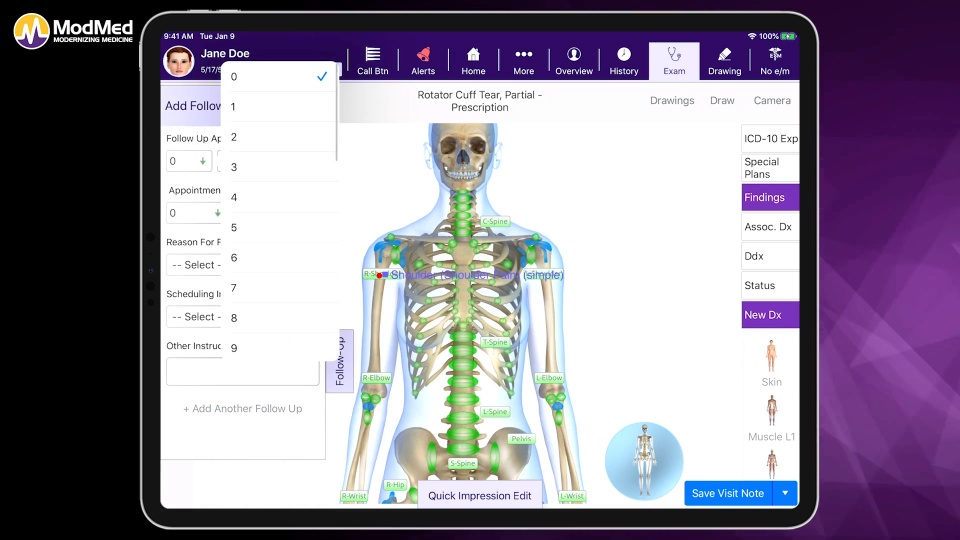The width and height of the screenshot is (960, 540).
Task: Tap the R-Hip label on skeleton
Action: pos(395,485)
